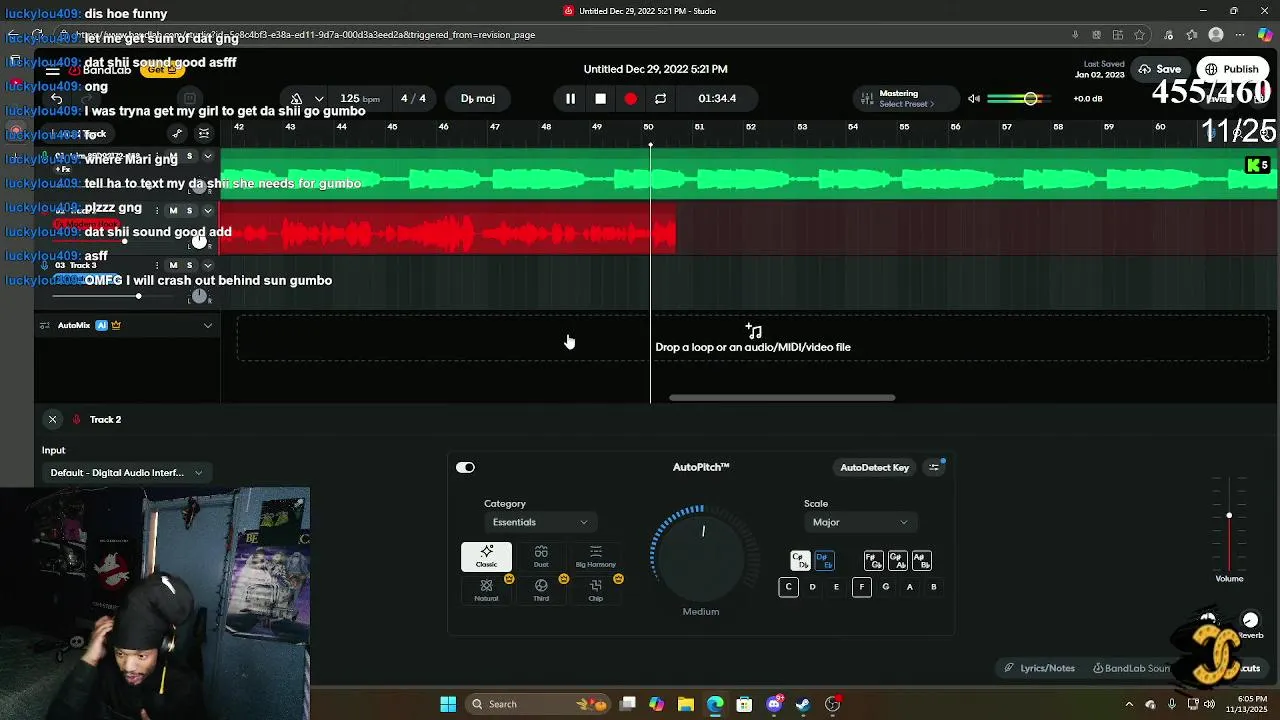This screenshot has width=1280, height=720.
Task: Open the BandLab Sounds tab
Action: [1131, 668]
